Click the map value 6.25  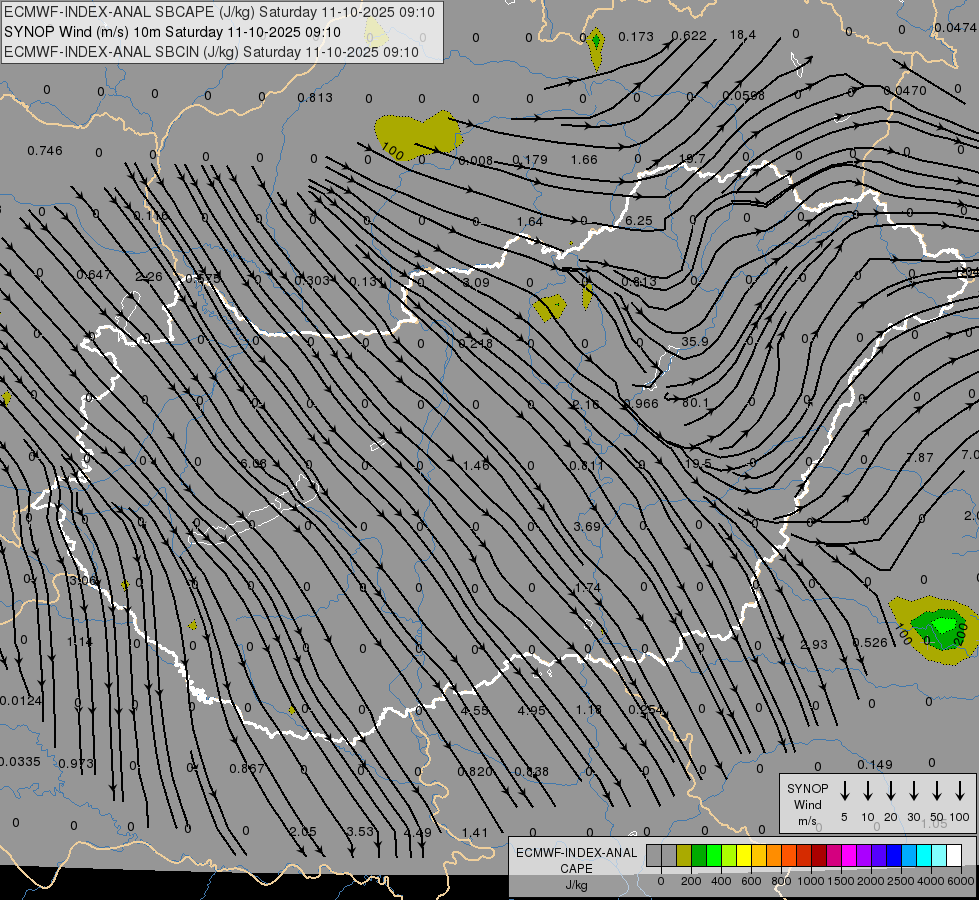click(639, 220)
